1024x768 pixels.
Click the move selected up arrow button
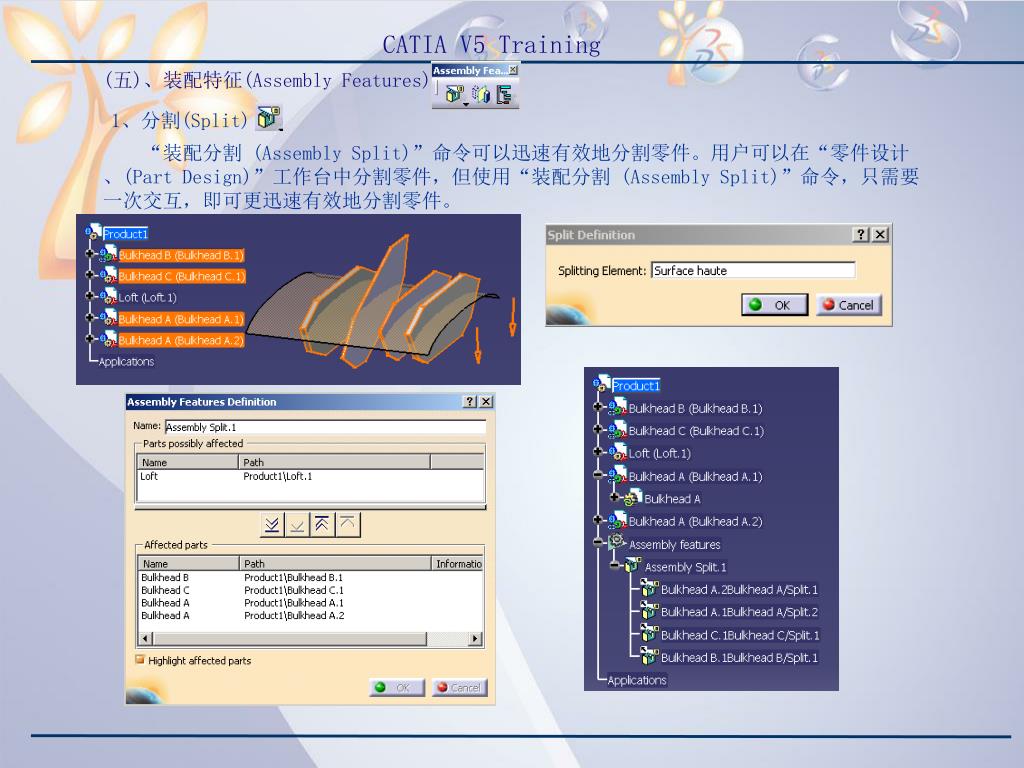coord(347,524)
